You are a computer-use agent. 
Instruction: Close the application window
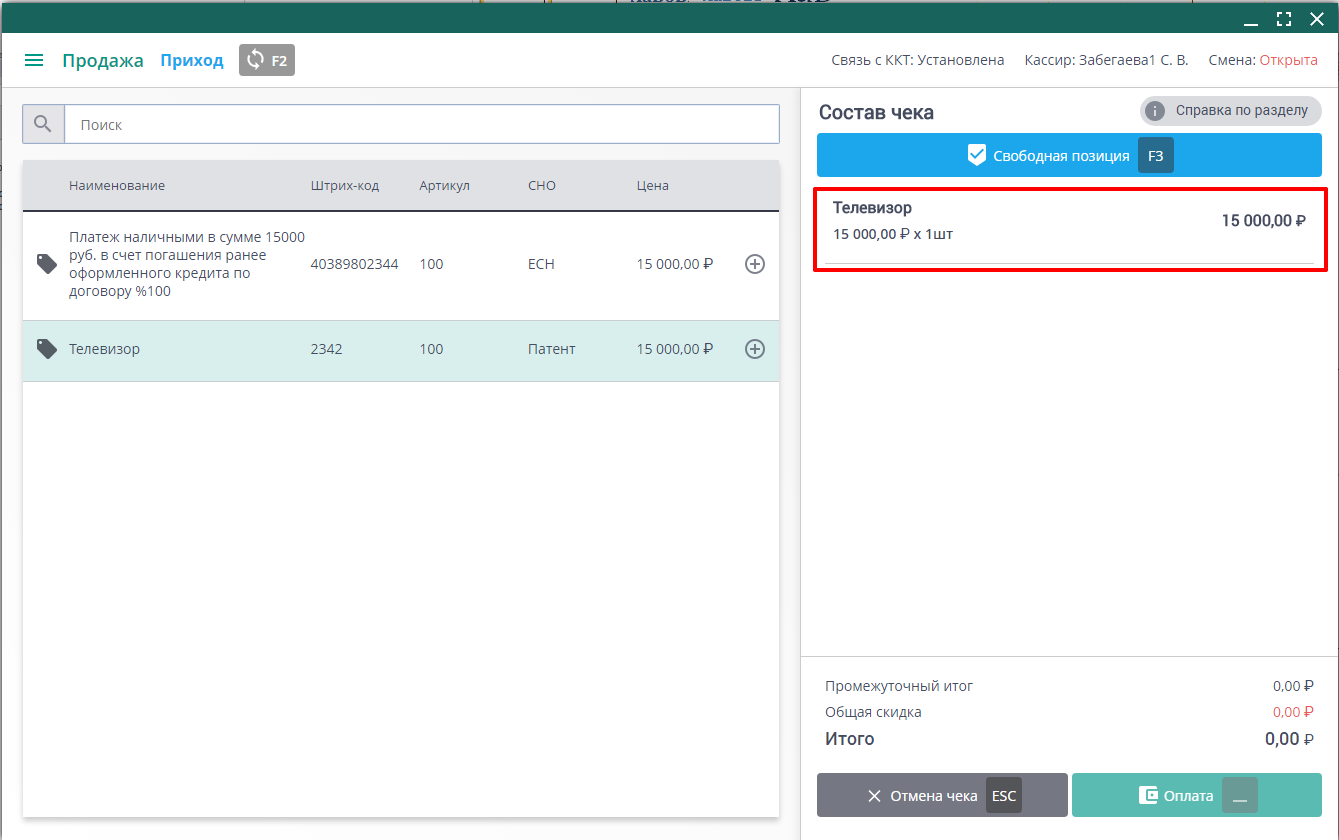(1317, 18)
